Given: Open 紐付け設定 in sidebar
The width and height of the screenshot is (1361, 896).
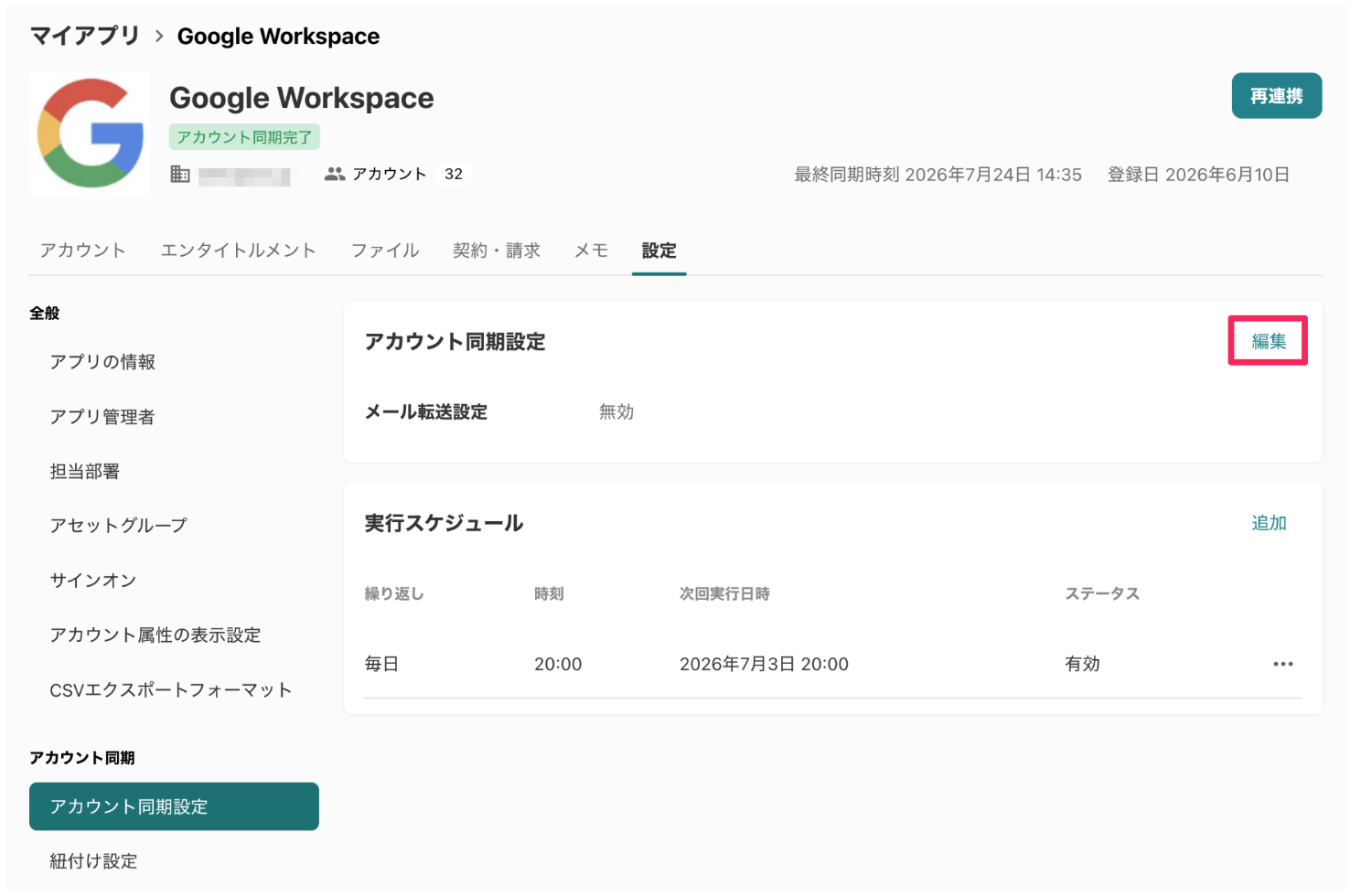Looking at the screenshot, I should (x=93, y=861).
